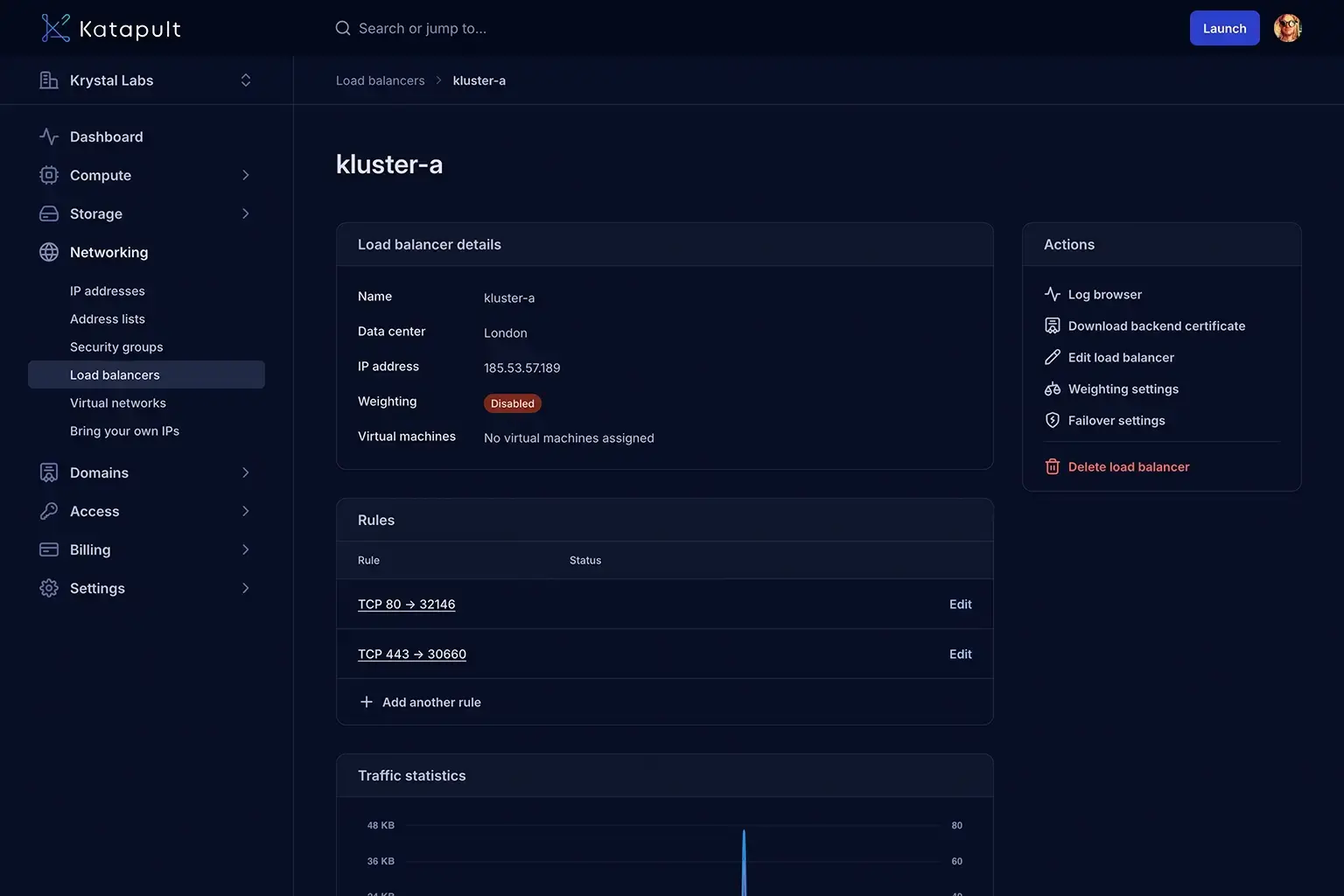Viewport: 1344px width, 896px height.
Task: Click the Katapult logo
Action: click(110, 27)
